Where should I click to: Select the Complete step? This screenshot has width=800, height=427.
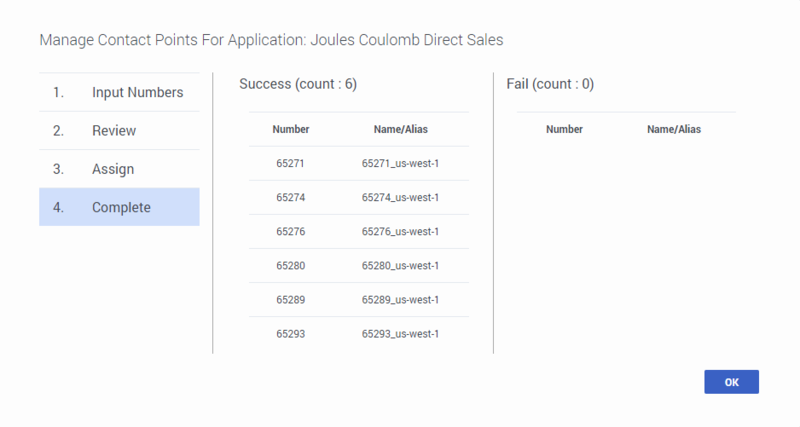[119, 207]
